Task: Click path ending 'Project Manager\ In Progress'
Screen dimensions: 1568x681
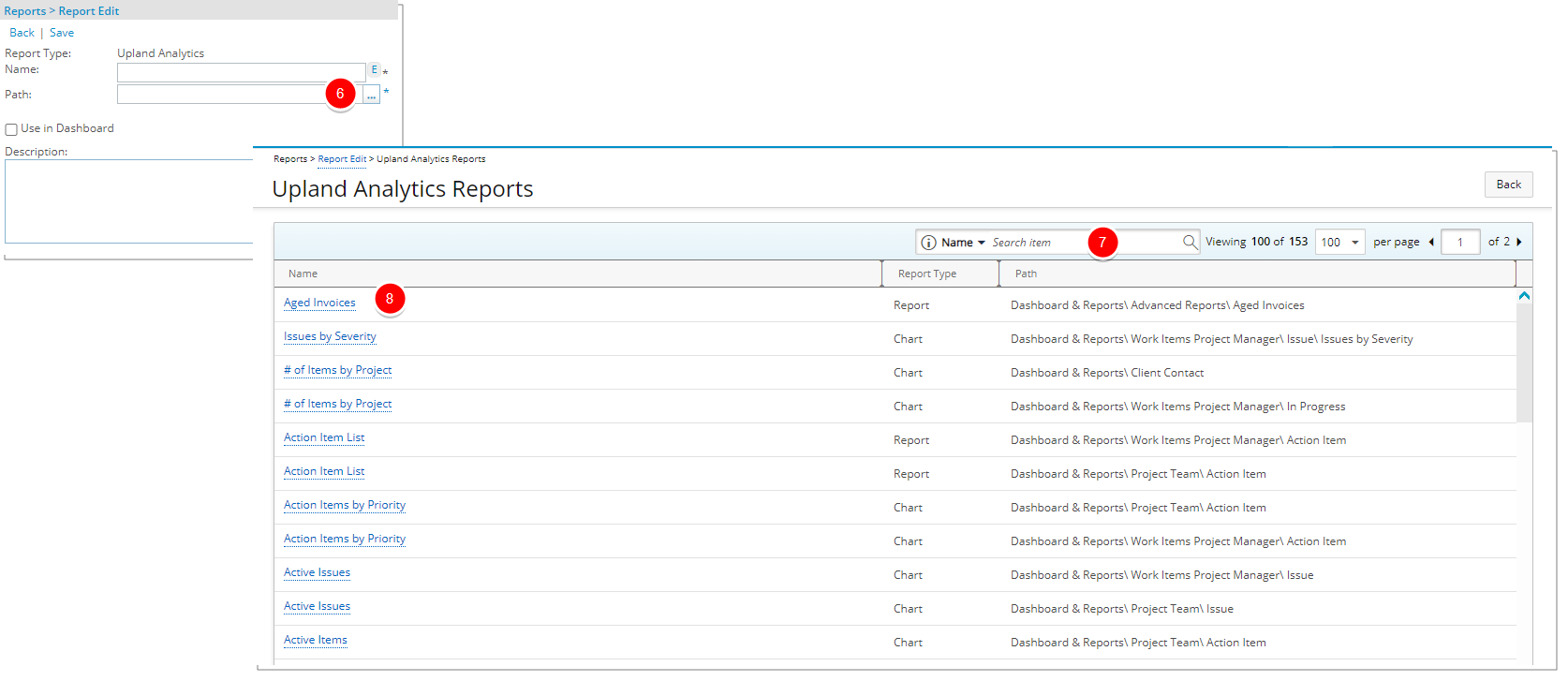Action: point(1177,407)
